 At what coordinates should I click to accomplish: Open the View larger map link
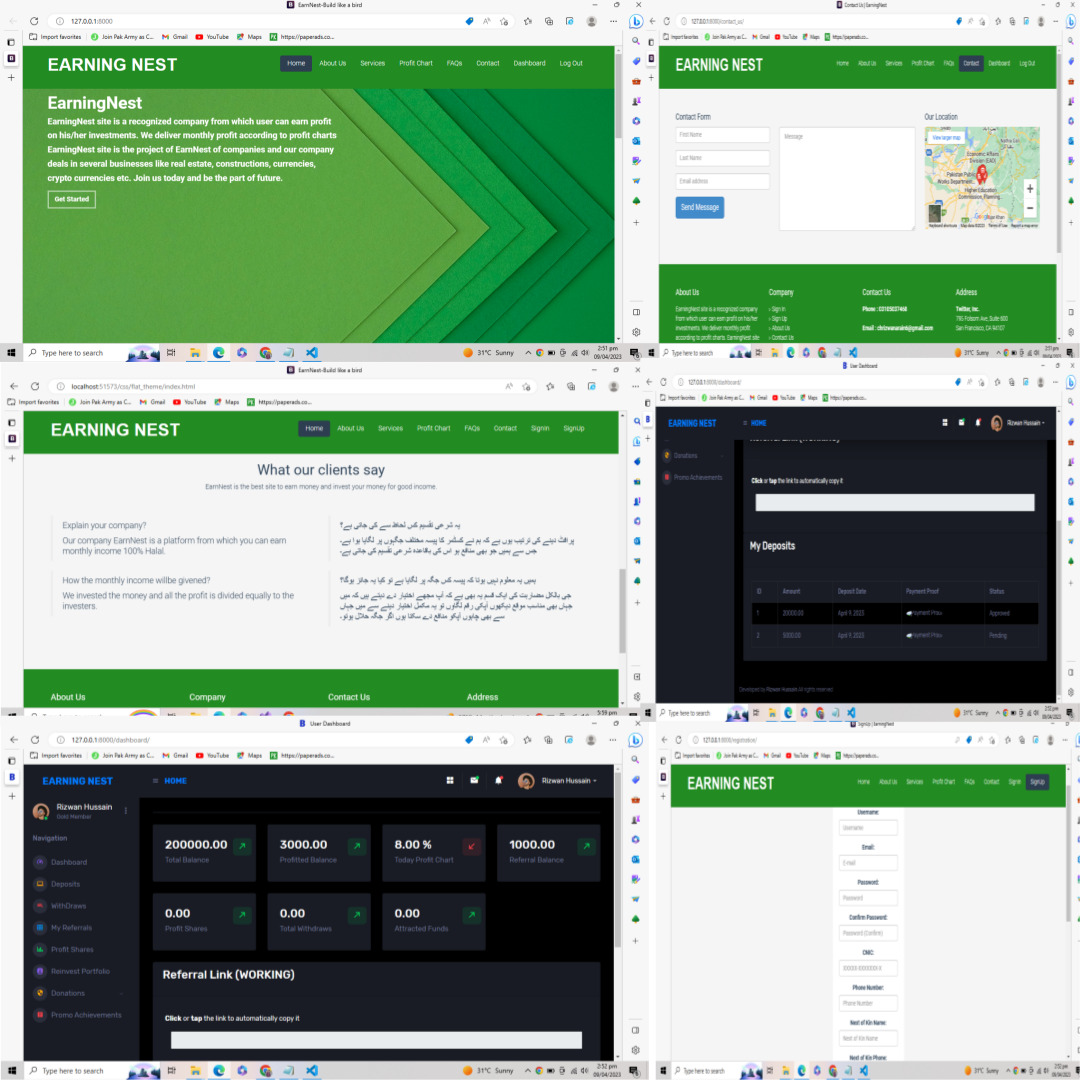(x=946, y=138)
